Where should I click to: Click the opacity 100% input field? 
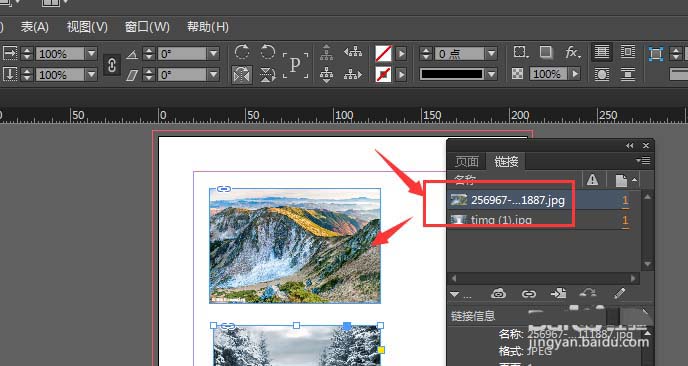548,74
